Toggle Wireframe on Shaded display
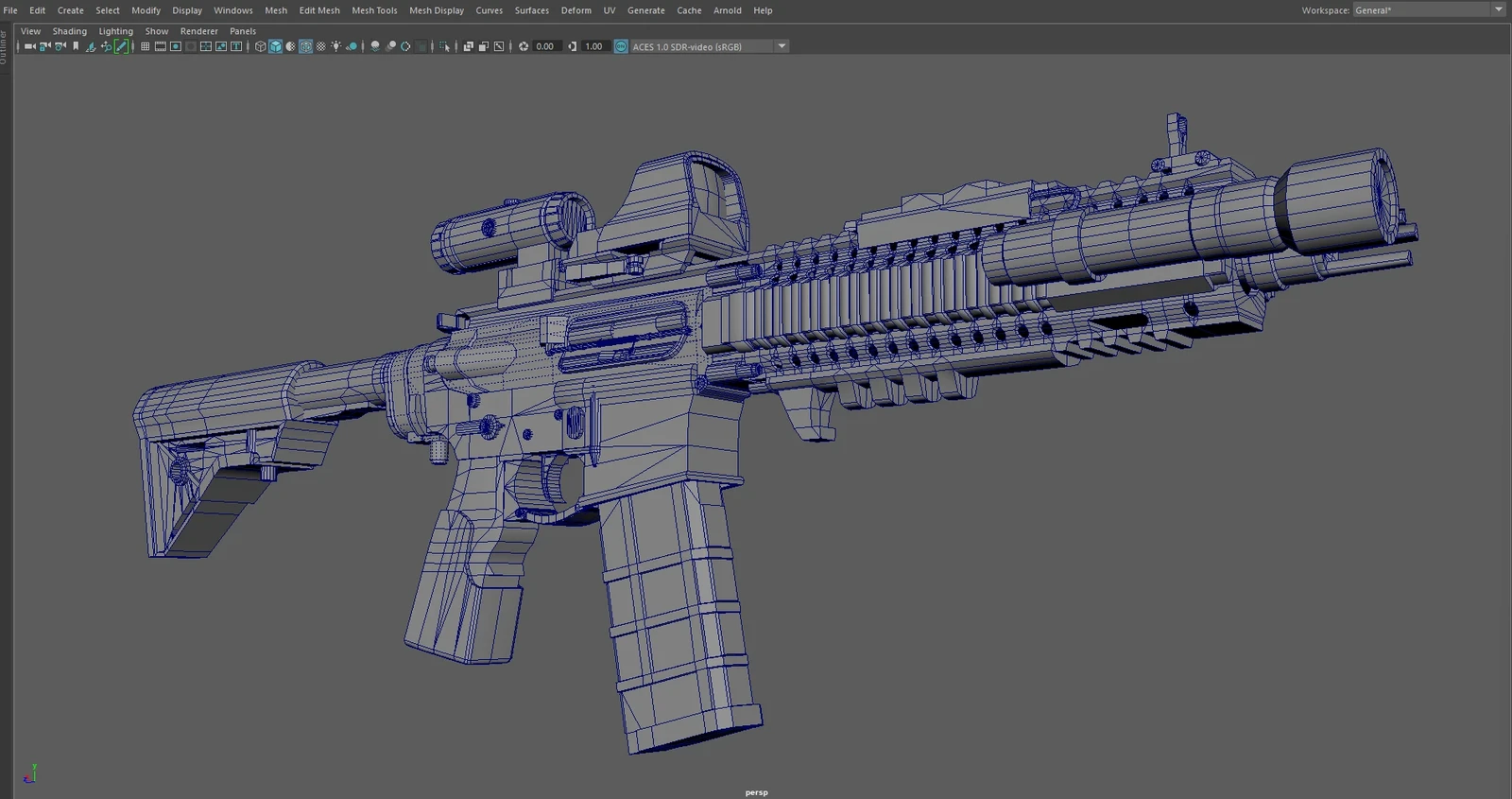 point(305,46)
